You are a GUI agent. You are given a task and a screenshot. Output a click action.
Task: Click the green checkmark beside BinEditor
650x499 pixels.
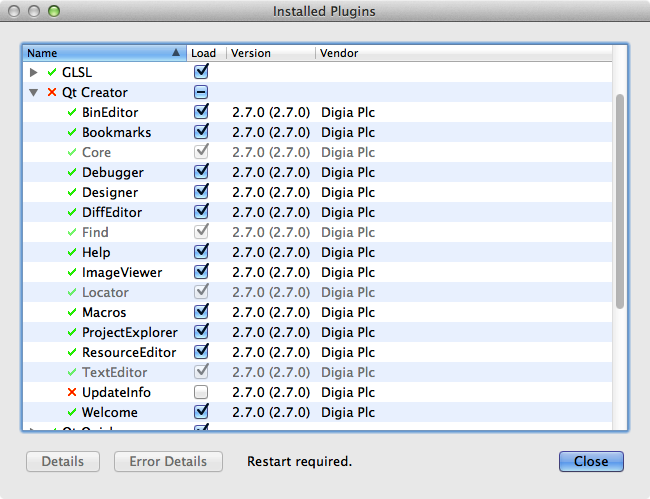pos(72,112)
